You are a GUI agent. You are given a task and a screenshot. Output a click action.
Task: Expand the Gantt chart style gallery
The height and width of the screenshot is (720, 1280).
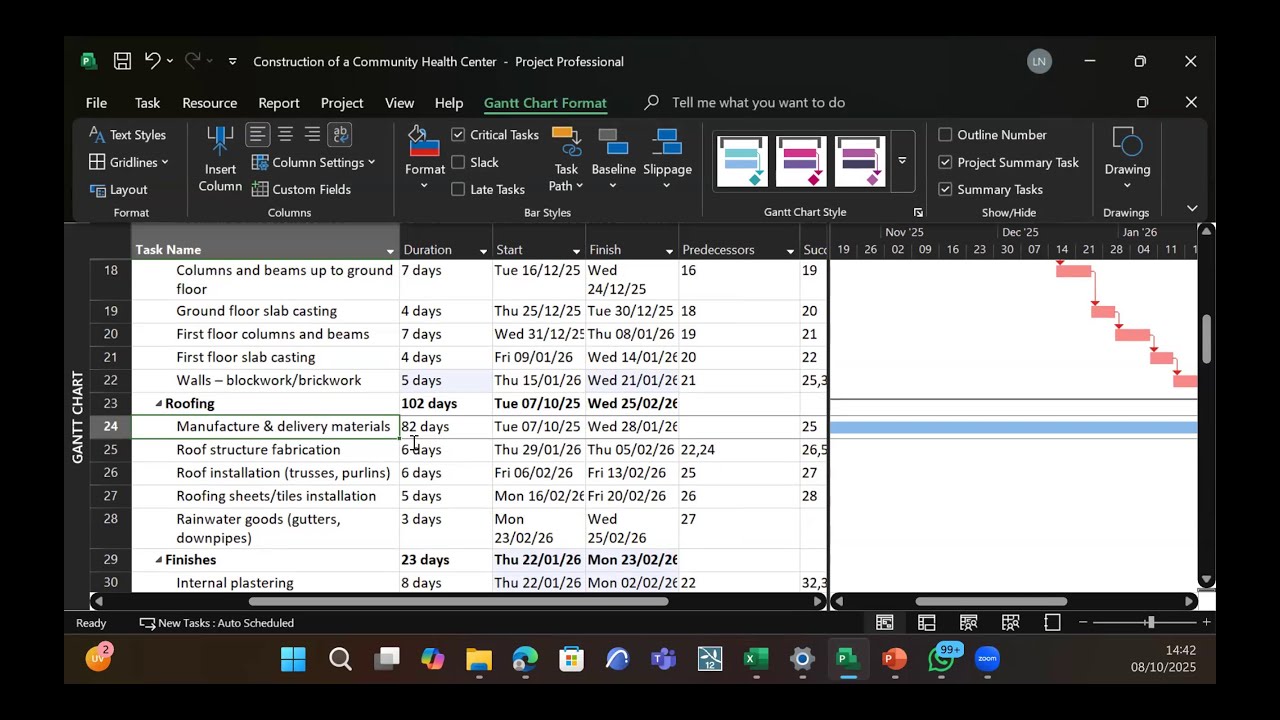[x=902, y=161]
